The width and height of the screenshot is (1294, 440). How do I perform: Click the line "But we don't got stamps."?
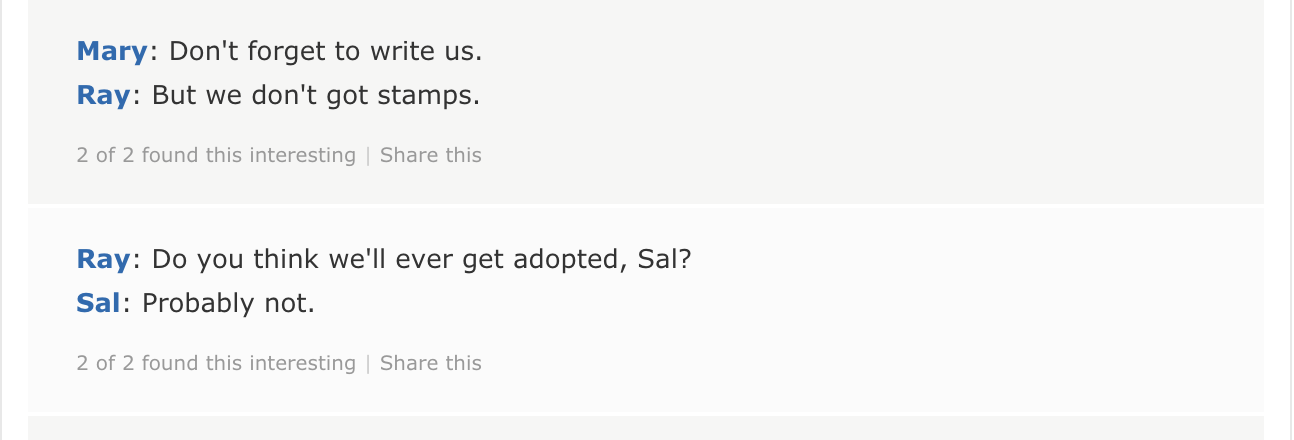pyautogui.click(x=316, y=95)
